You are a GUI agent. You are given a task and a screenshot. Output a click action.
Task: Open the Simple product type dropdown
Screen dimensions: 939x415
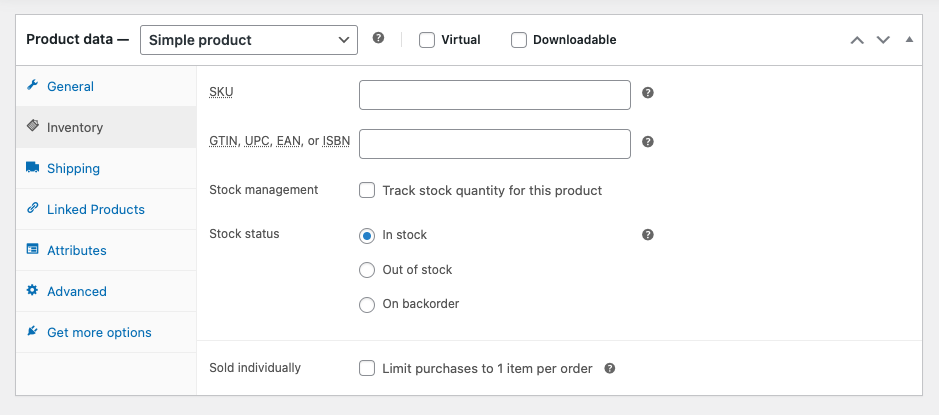click(248, 40)
